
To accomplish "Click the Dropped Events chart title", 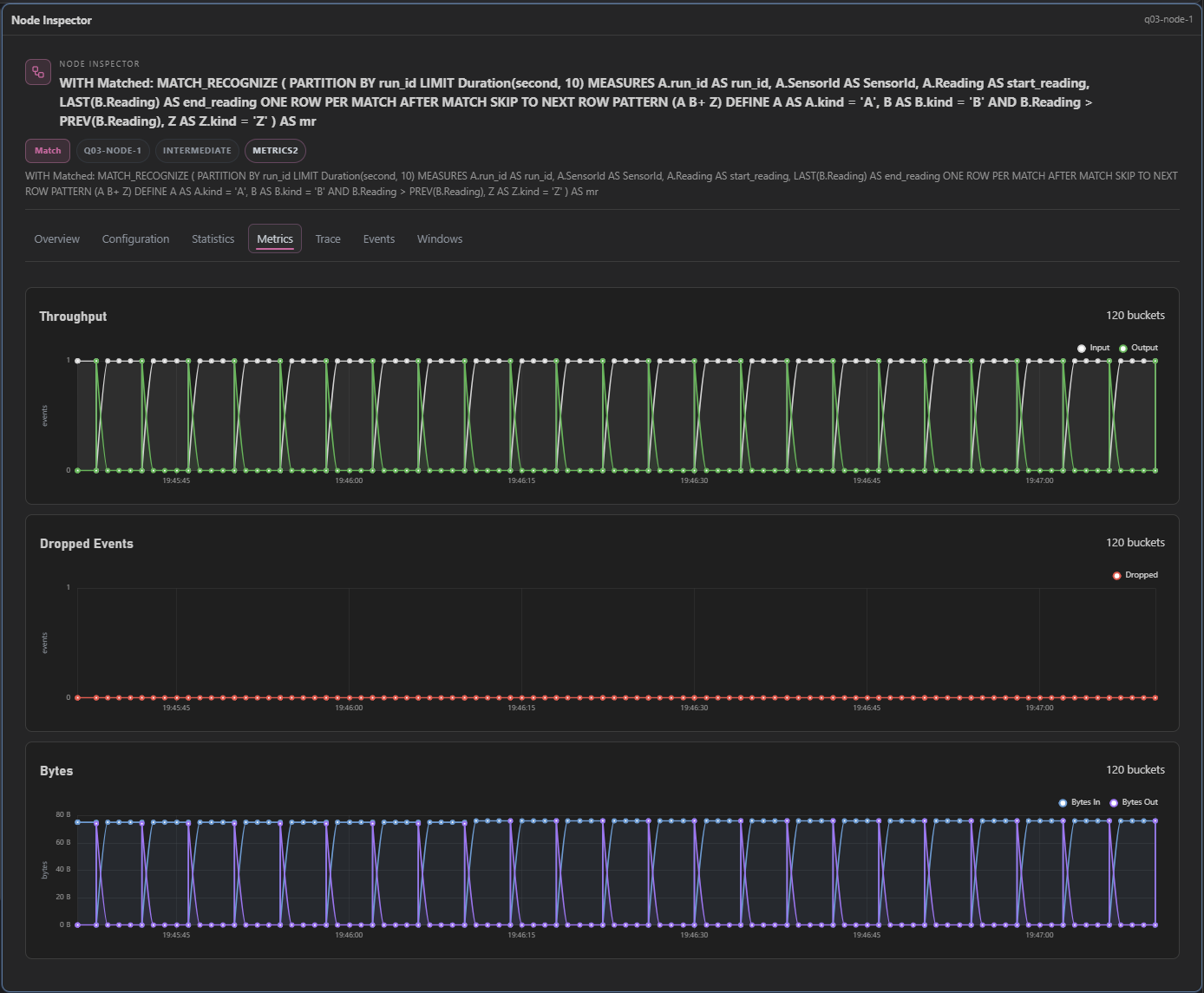I will coord(87,544).
